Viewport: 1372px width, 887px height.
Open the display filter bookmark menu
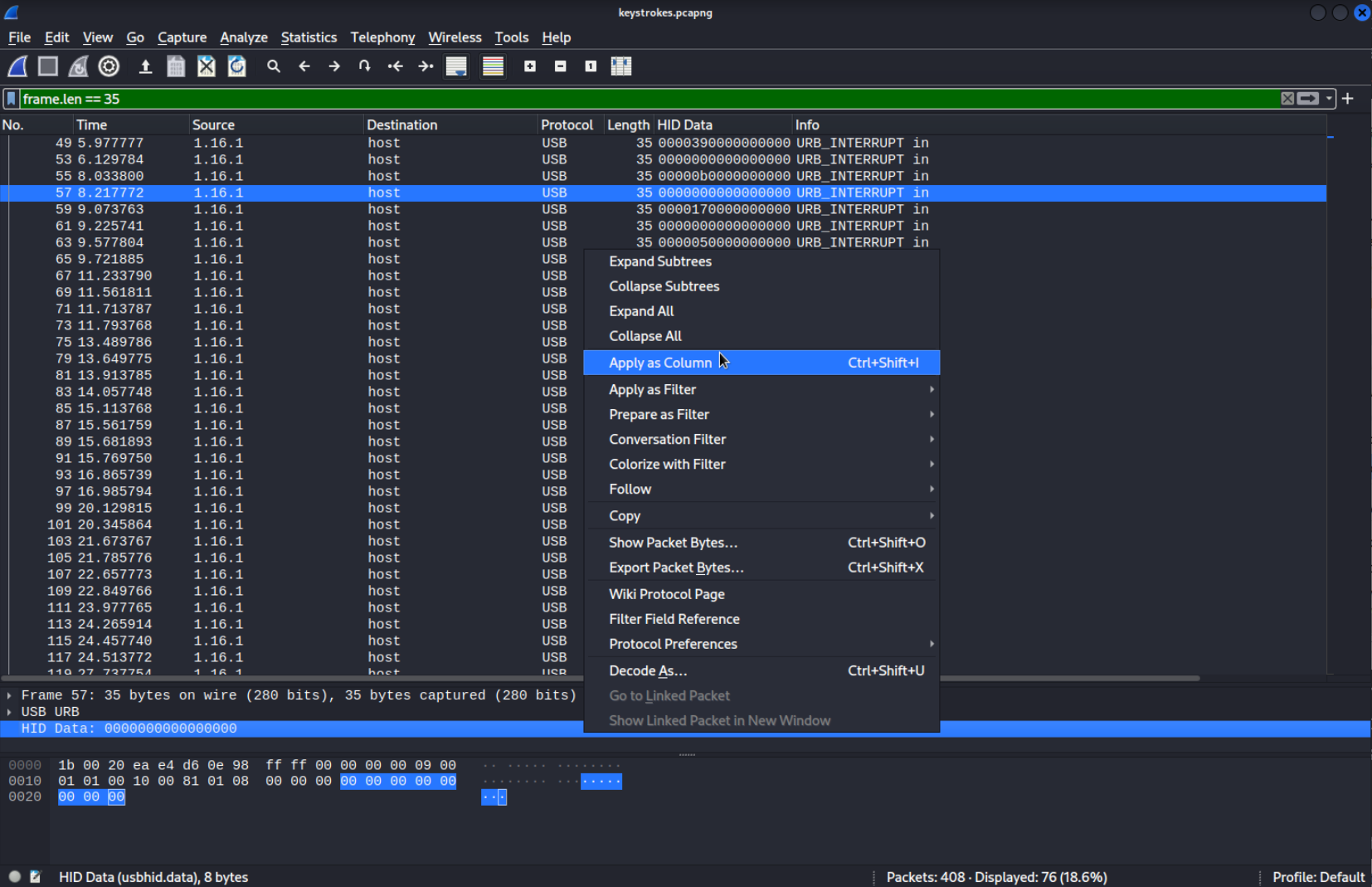coord(11,99)
